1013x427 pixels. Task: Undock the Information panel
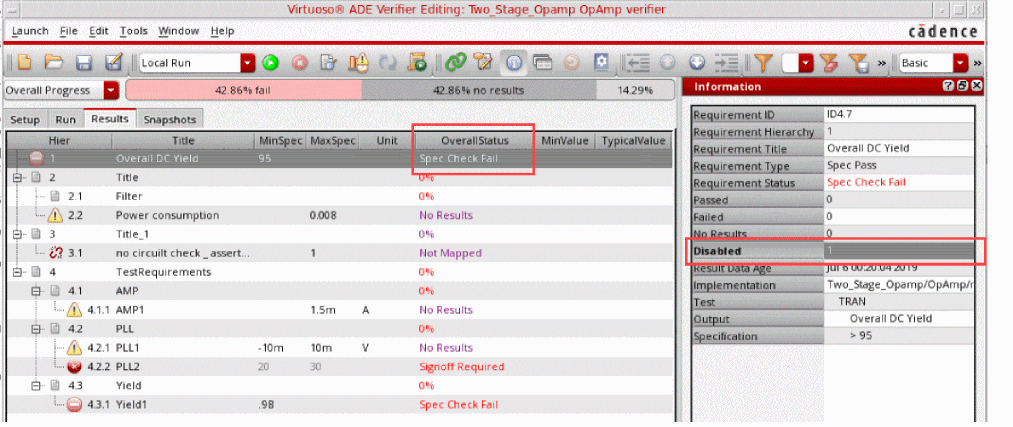tap(962, 86)
